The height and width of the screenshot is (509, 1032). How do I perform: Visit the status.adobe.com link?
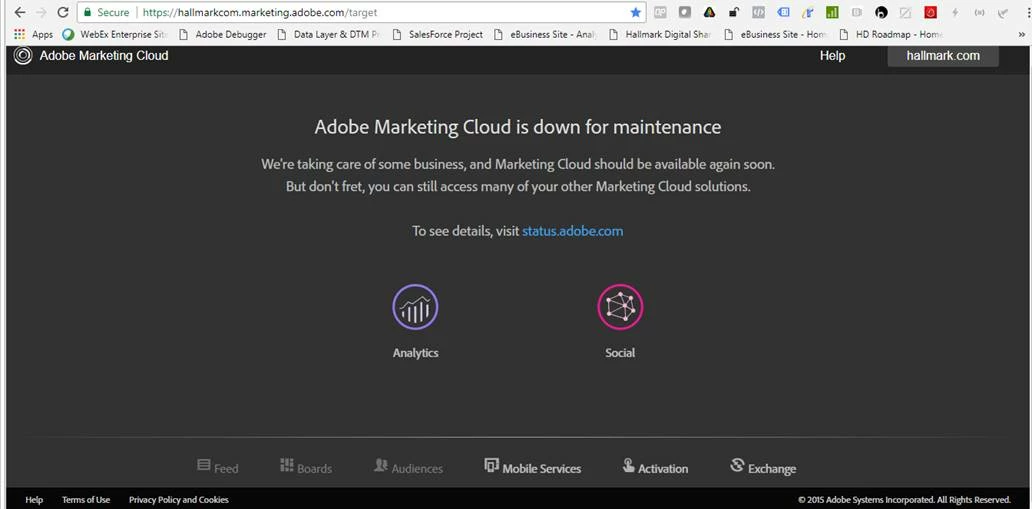(x=573, y=231)
